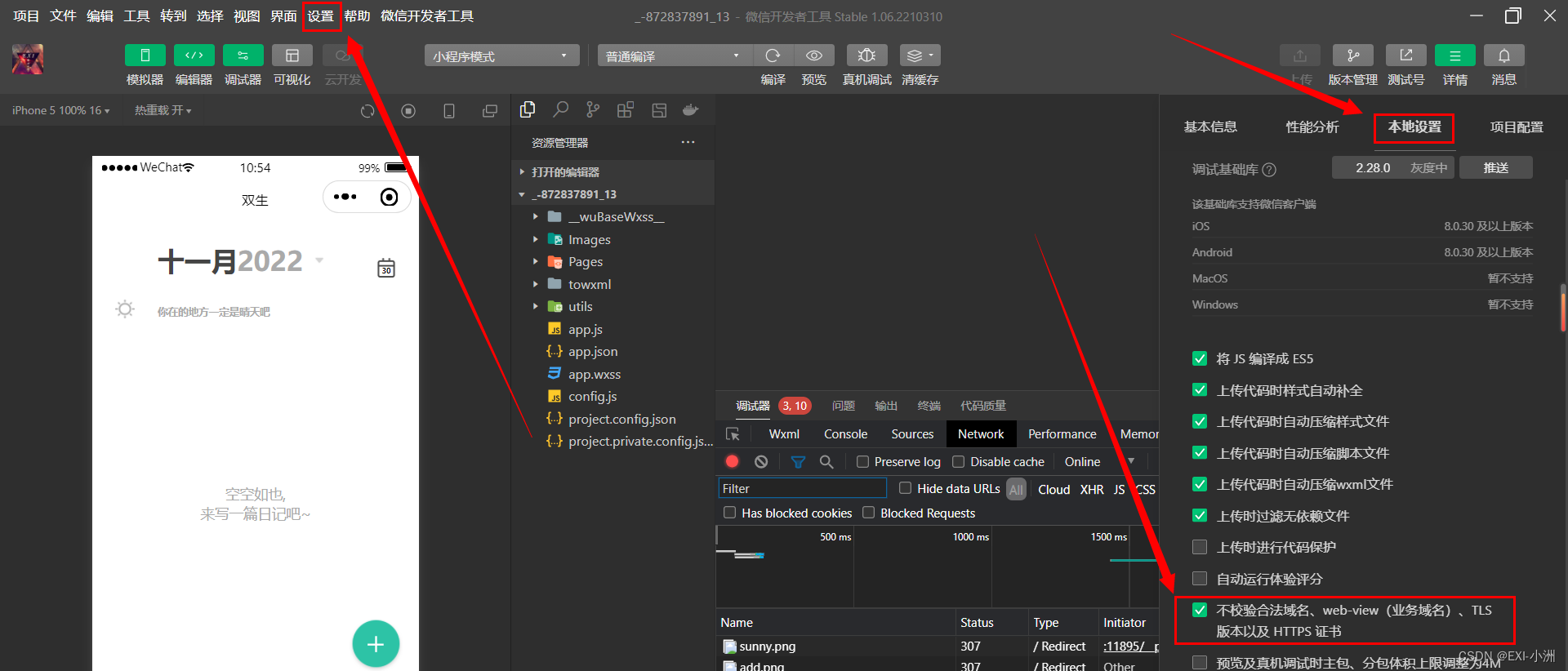
Task: Toggle the phone device frame icon
Action: tap(449, 111)
